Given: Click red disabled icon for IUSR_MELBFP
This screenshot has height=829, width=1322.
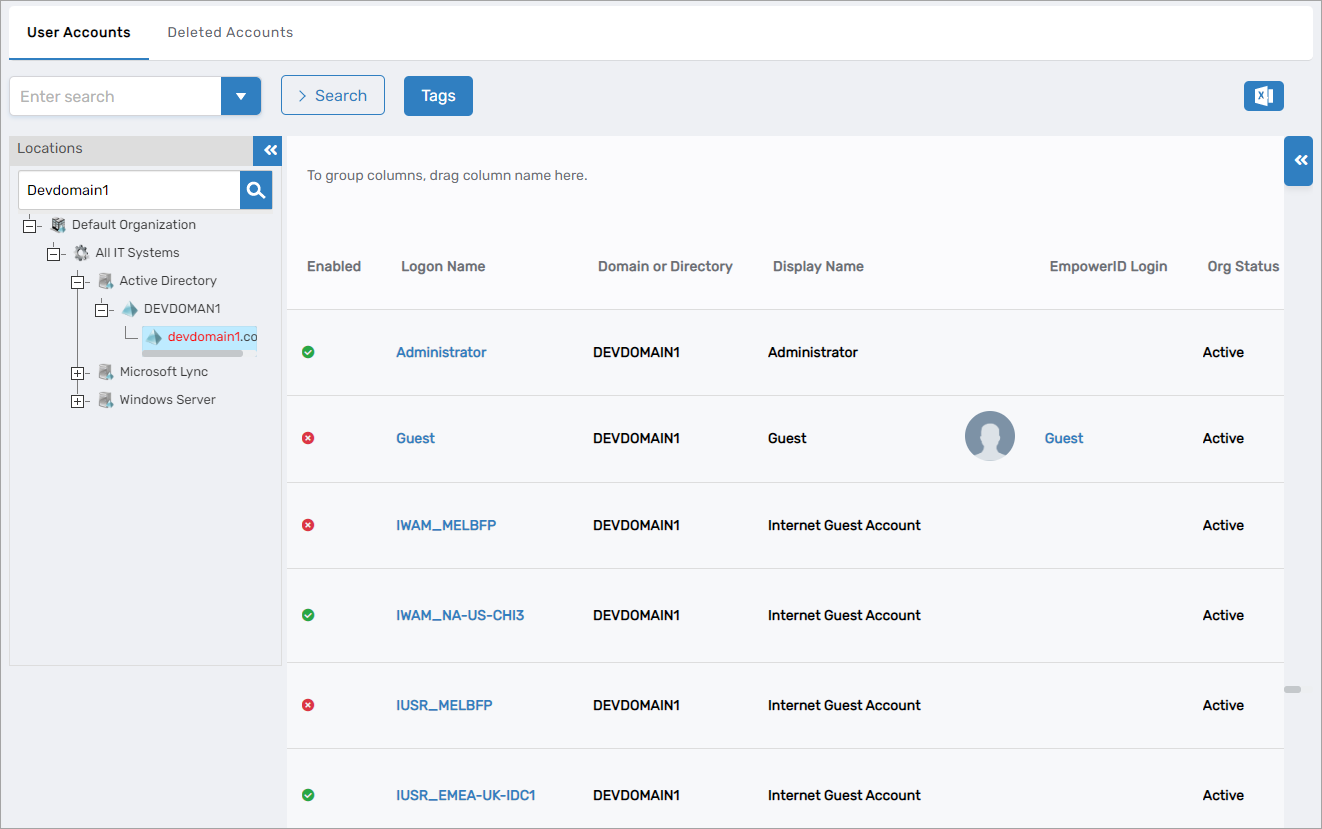Looking at the screenshot, I should click(308, 705).
